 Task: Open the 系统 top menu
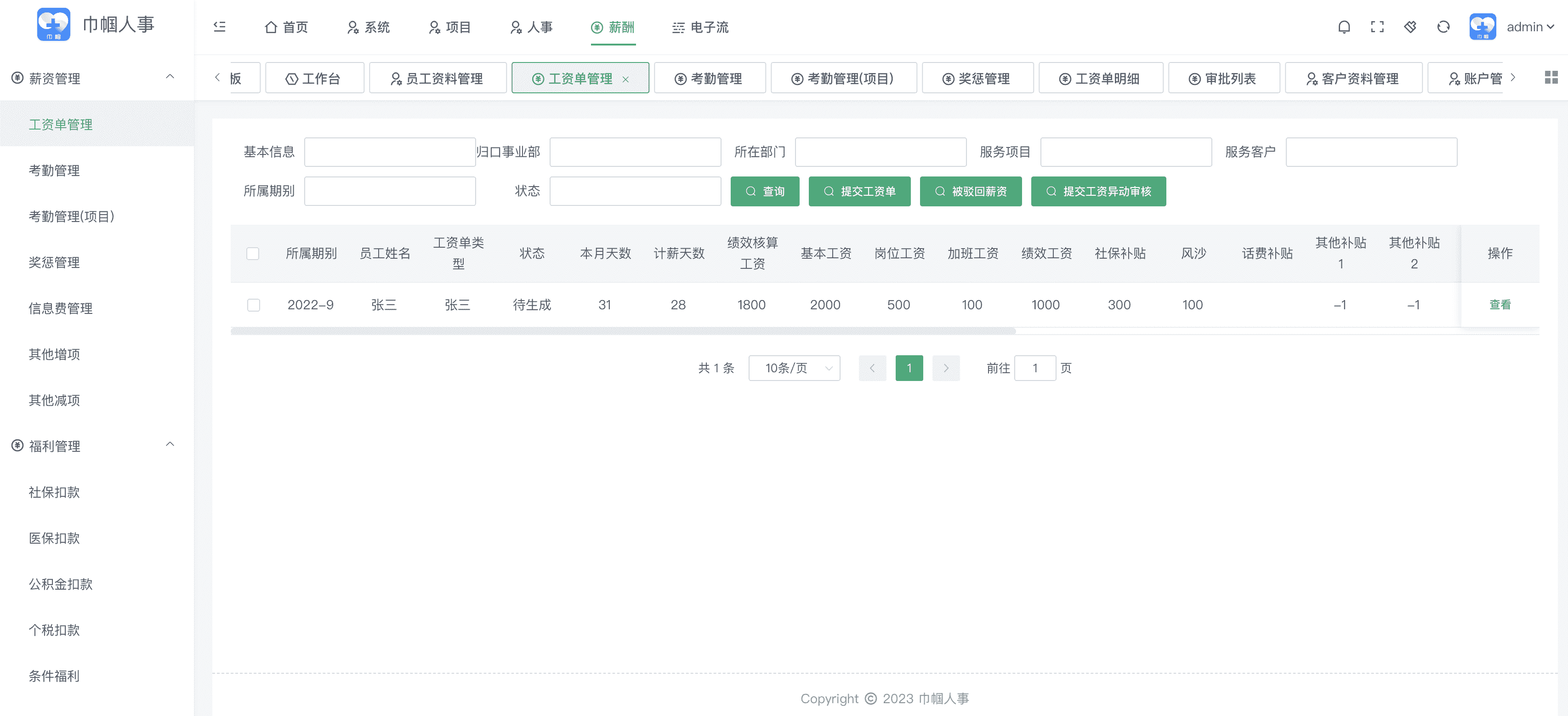(368, 27)
